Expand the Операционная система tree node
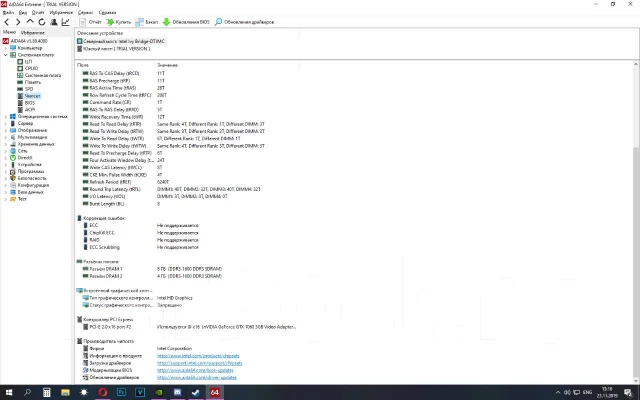The image size is (640, 400). pos(5,117)
